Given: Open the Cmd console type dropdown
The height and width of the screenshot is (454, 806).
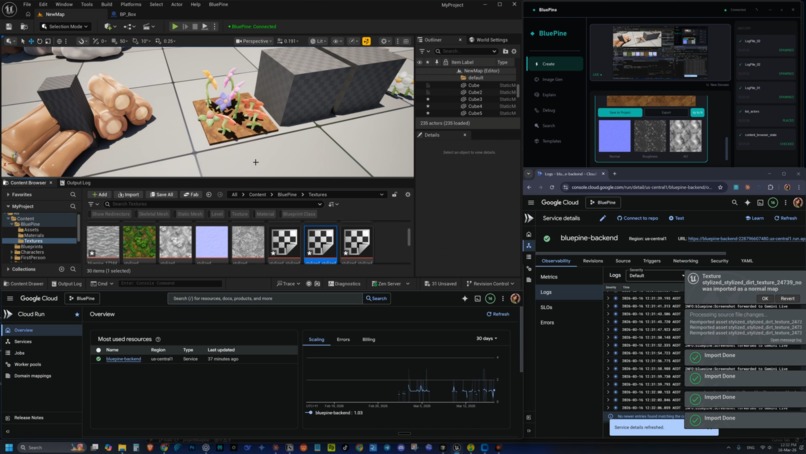Looking at the screenshot, I should [101, 283].
